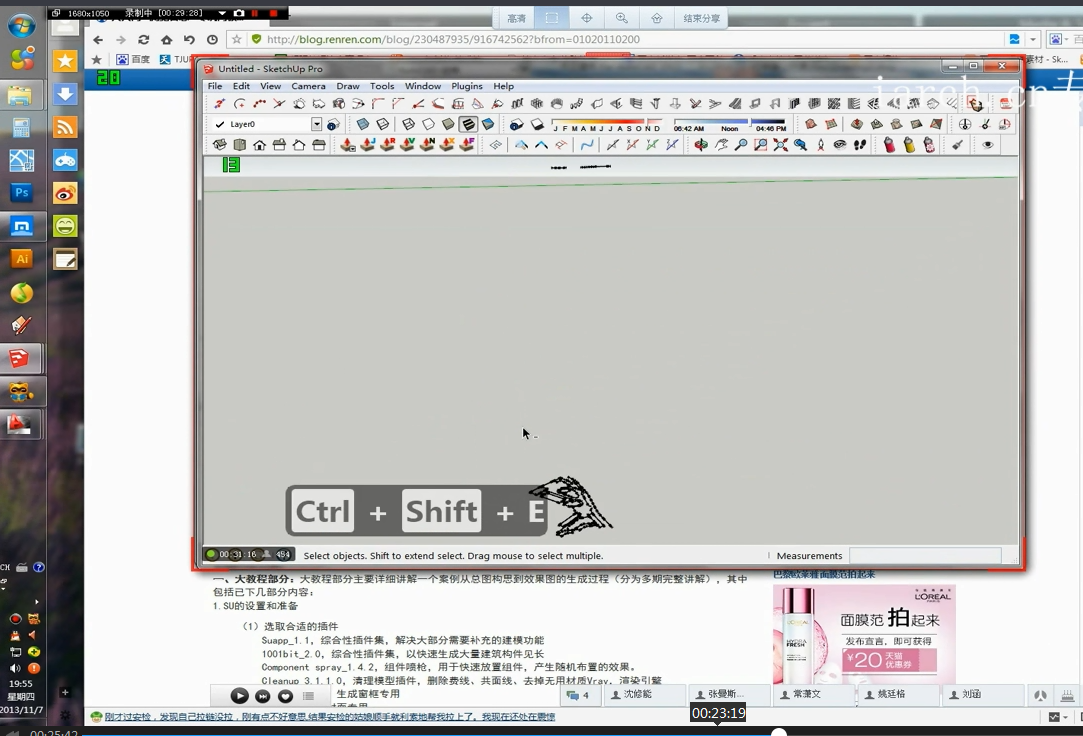
Task: Open the Draw menu
Action: pos(347,86)
